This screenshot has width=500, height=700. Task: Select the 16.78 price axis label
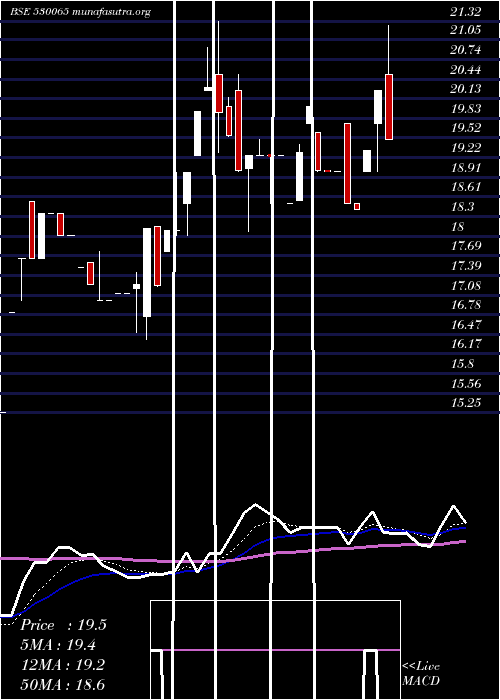(466, 305)
